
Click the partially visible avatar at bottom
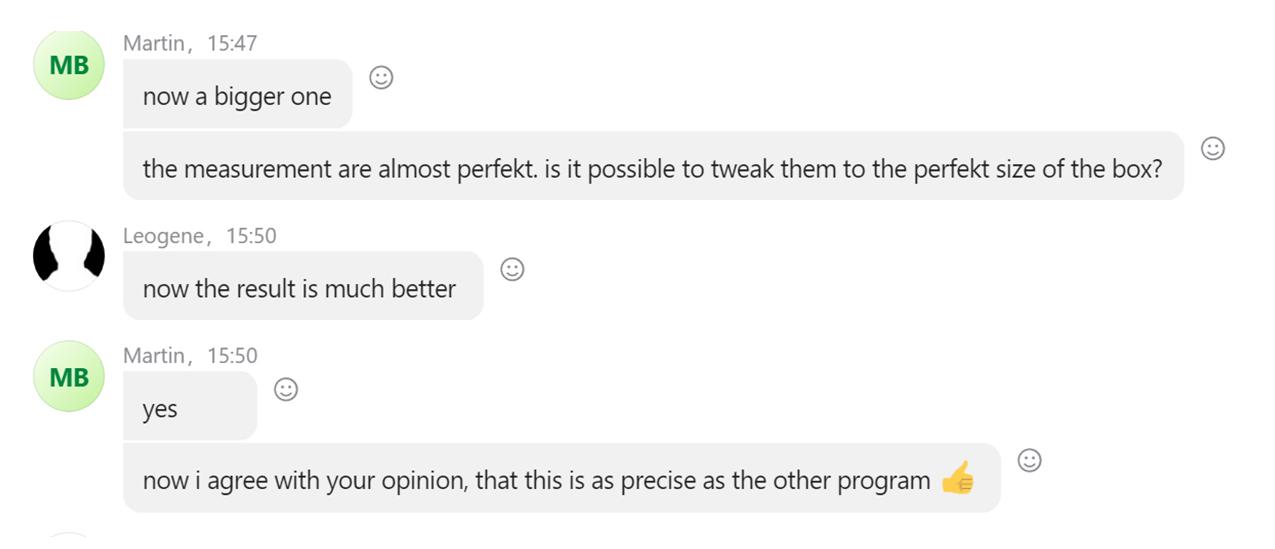tap(69, 541)
